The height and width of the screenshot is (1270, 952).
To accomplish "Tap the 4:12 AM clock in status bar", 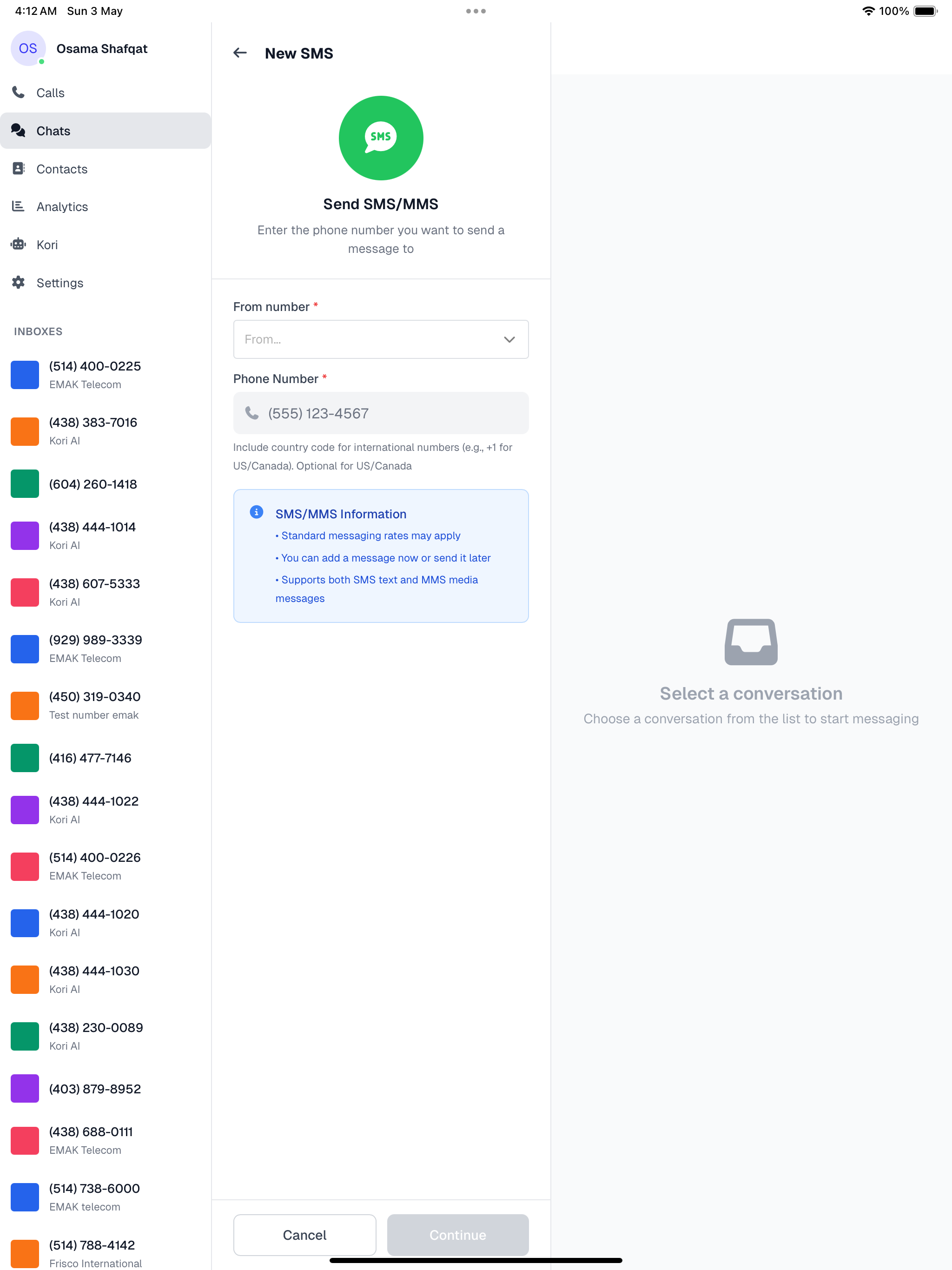I will (36, 11).
